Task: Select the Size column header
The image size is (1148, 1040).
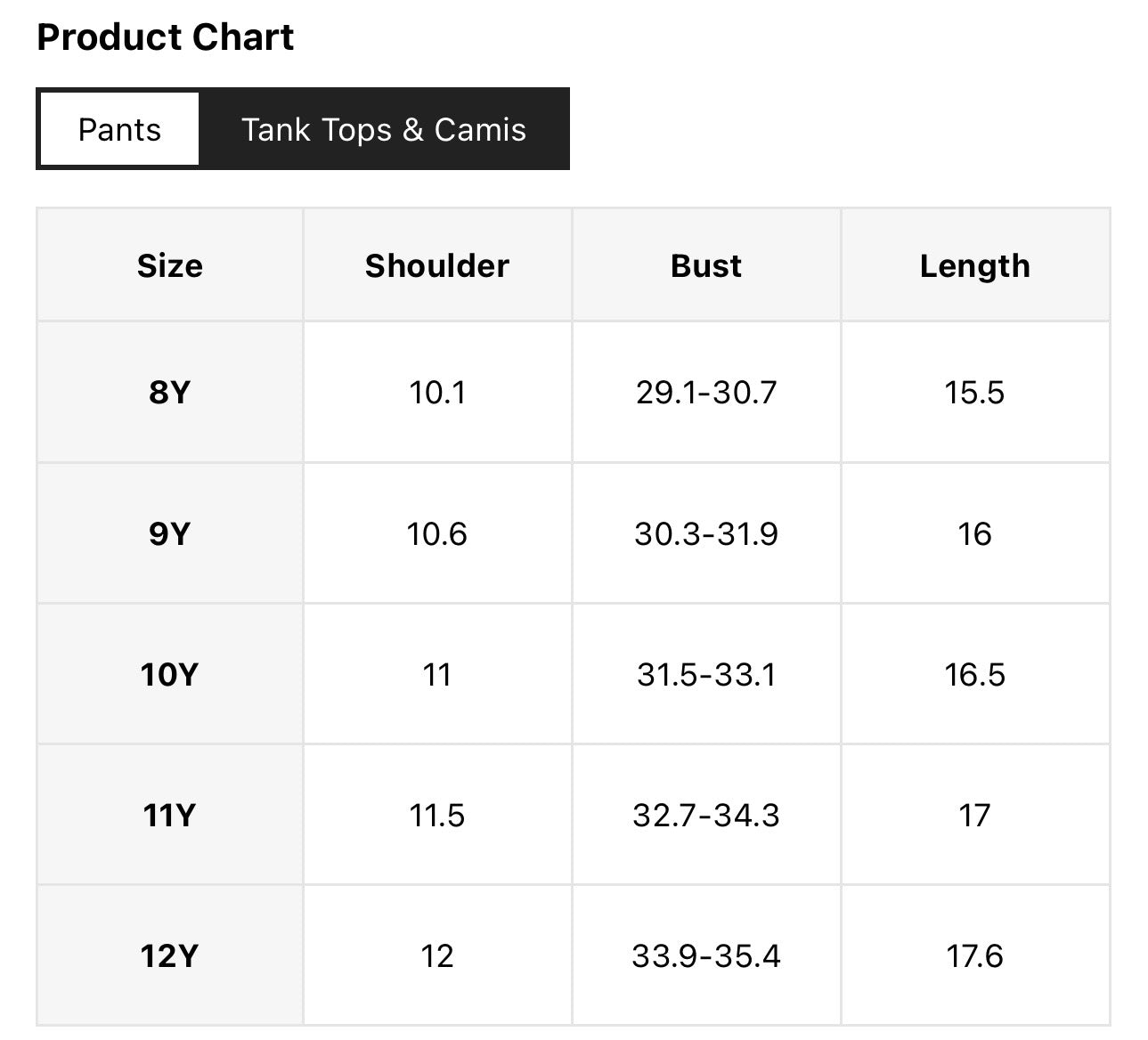Action: [170, 265]
